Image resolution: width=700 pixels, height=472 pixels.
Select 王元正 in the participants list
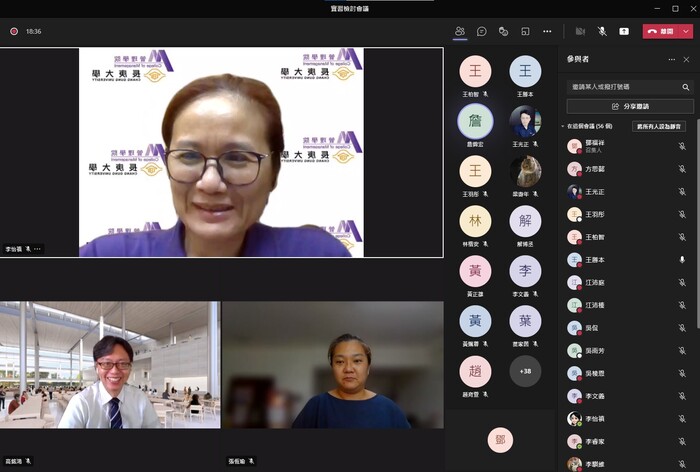pos(597,192)
